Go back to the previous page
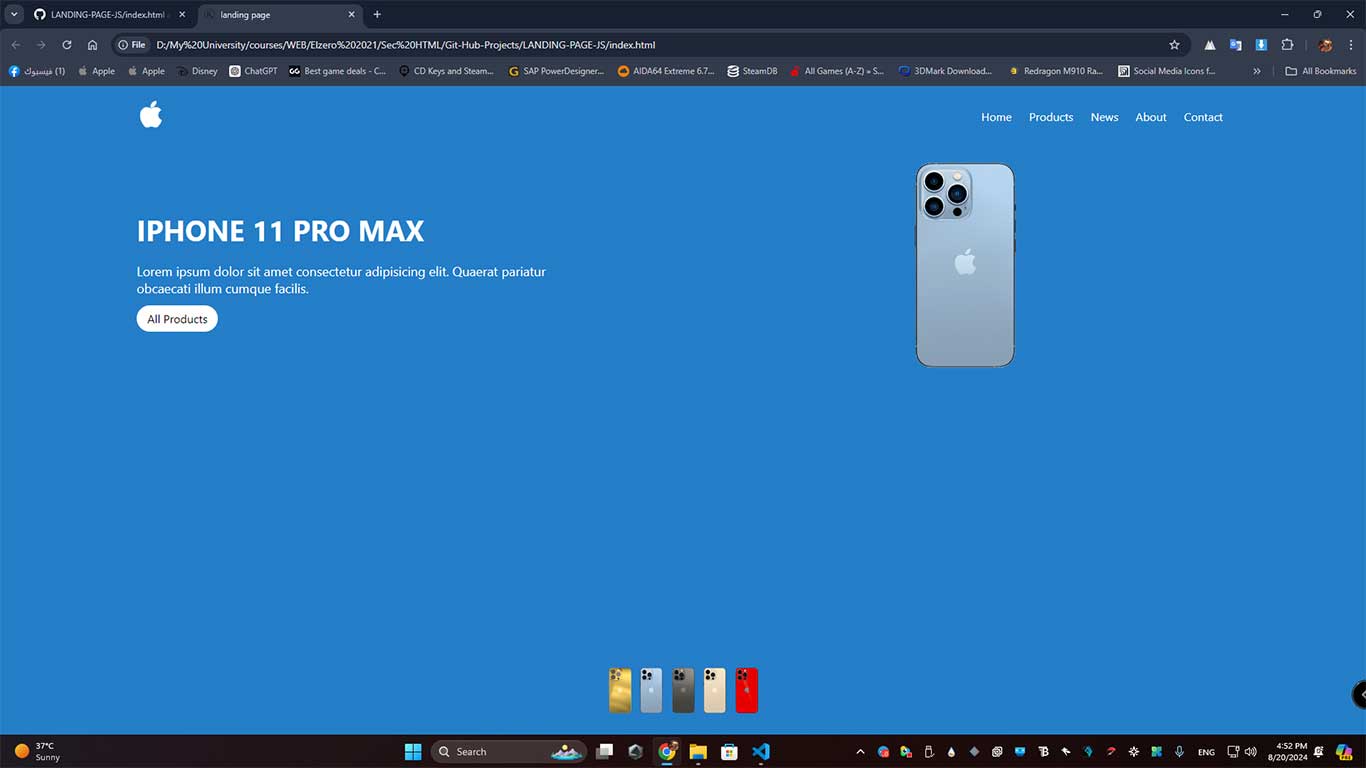 point(16,45)
